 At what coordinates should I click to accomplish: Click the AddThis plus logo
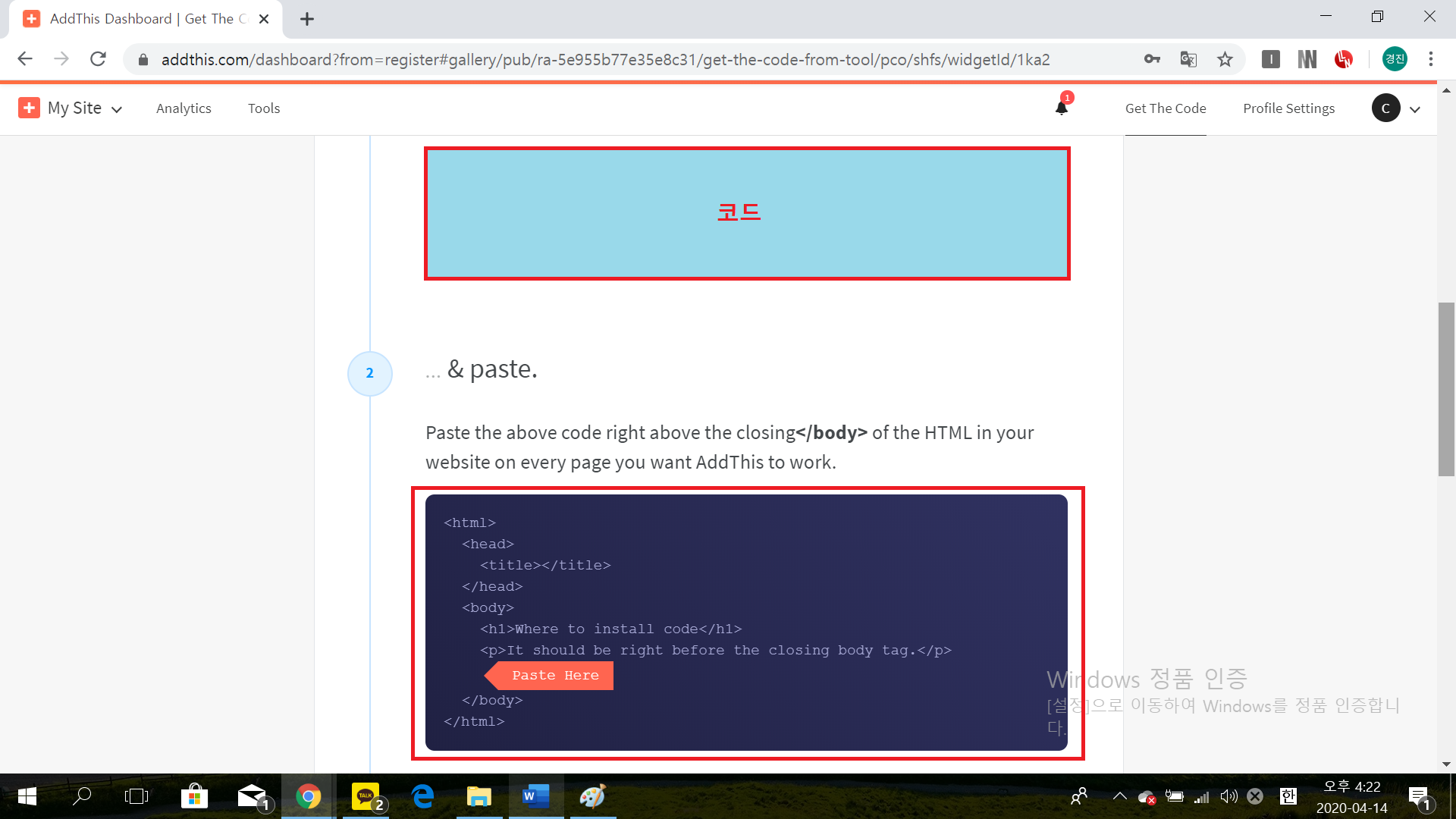point(29,108)
